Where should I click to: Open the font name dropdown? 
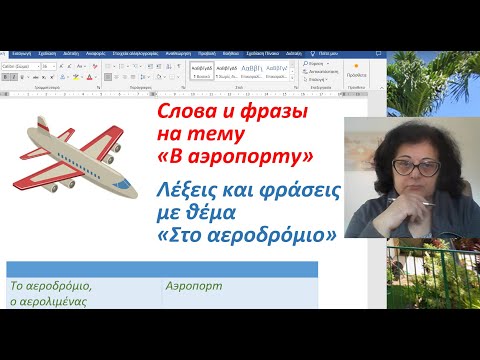38,66
